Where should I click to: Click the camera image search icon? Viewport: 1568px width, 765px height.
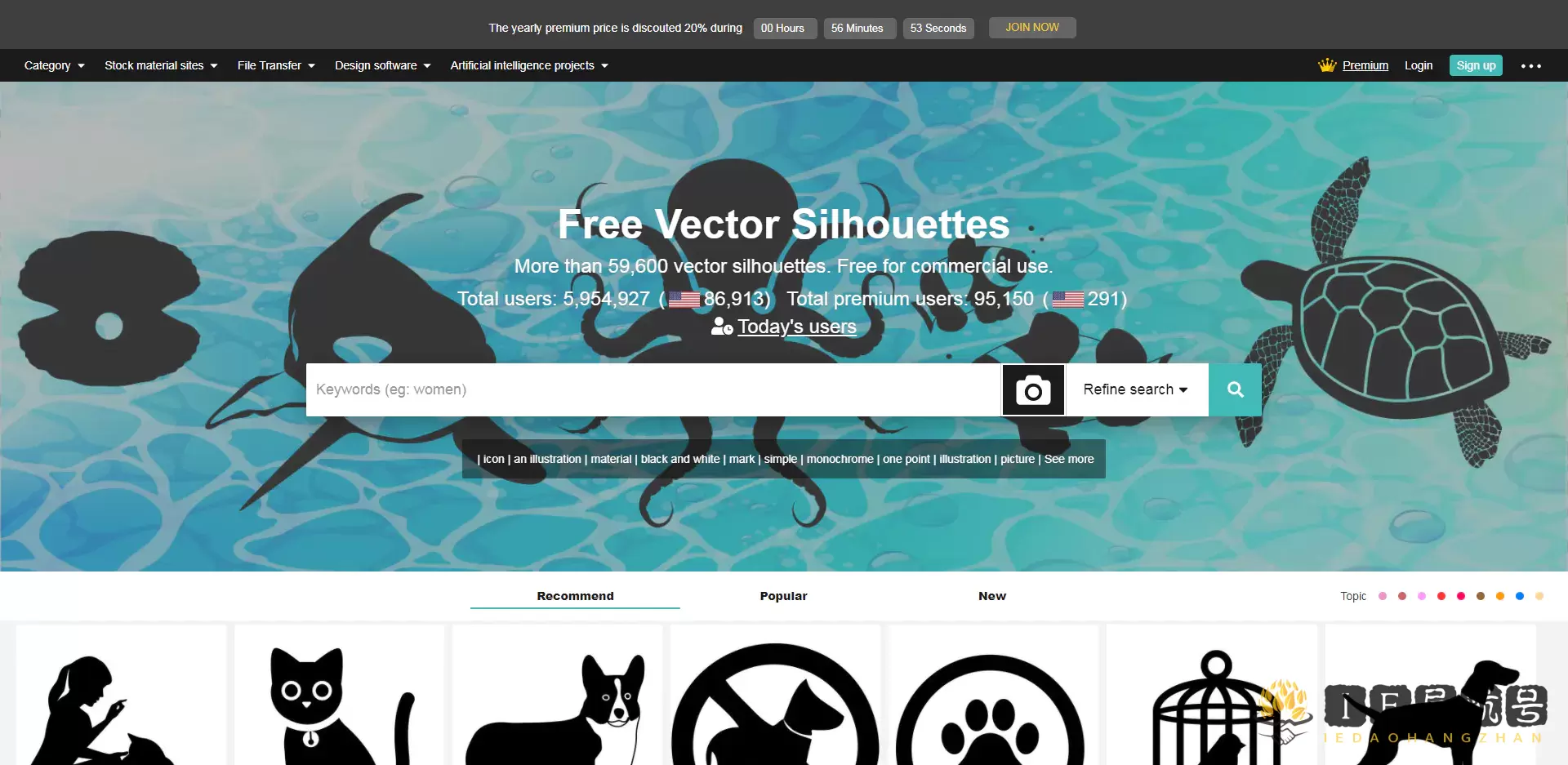pyautogui.click(x=1033, y=390)
